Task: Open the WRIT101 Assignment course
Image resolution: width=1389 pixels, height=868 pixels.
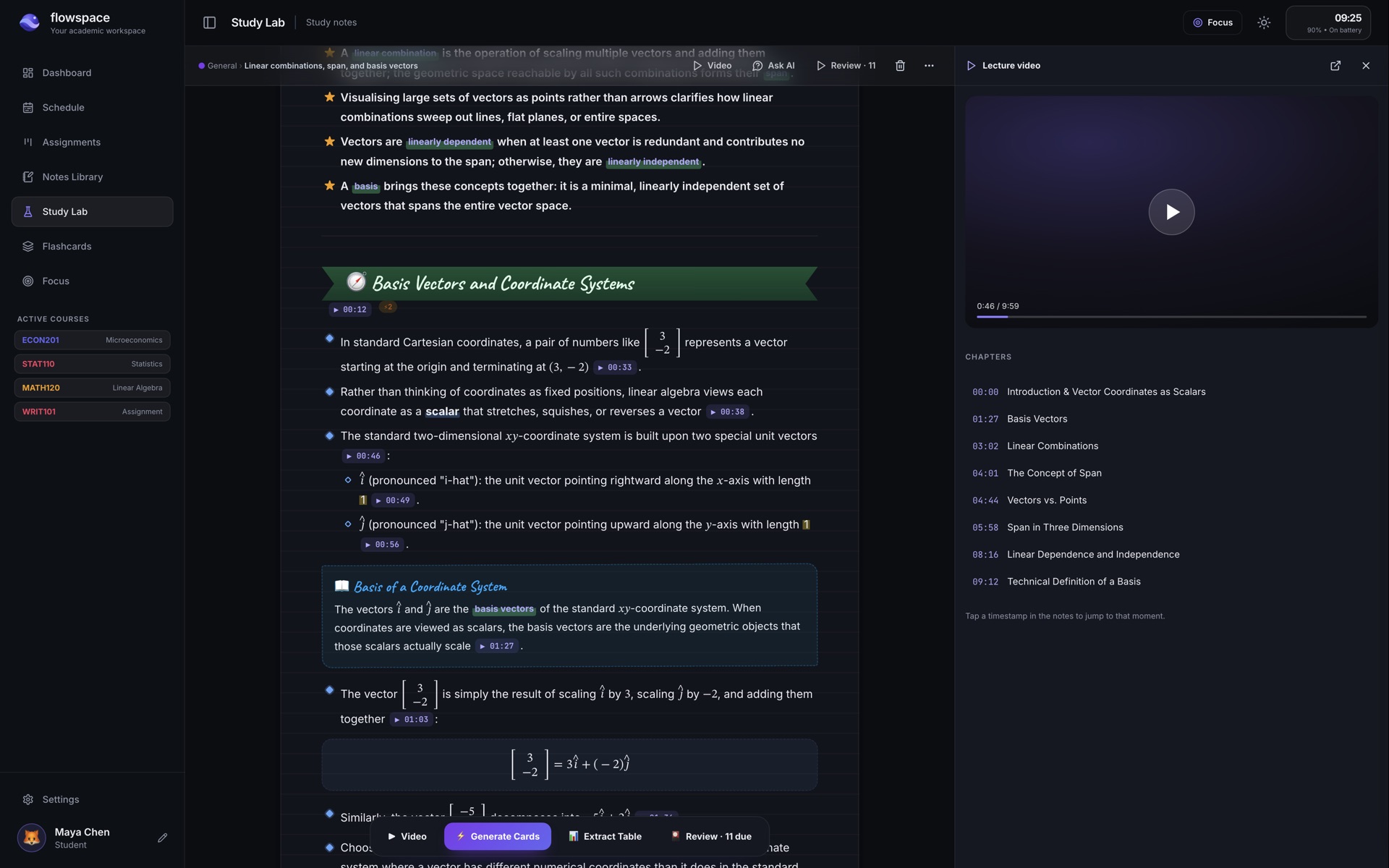Action: pos(92,412)
